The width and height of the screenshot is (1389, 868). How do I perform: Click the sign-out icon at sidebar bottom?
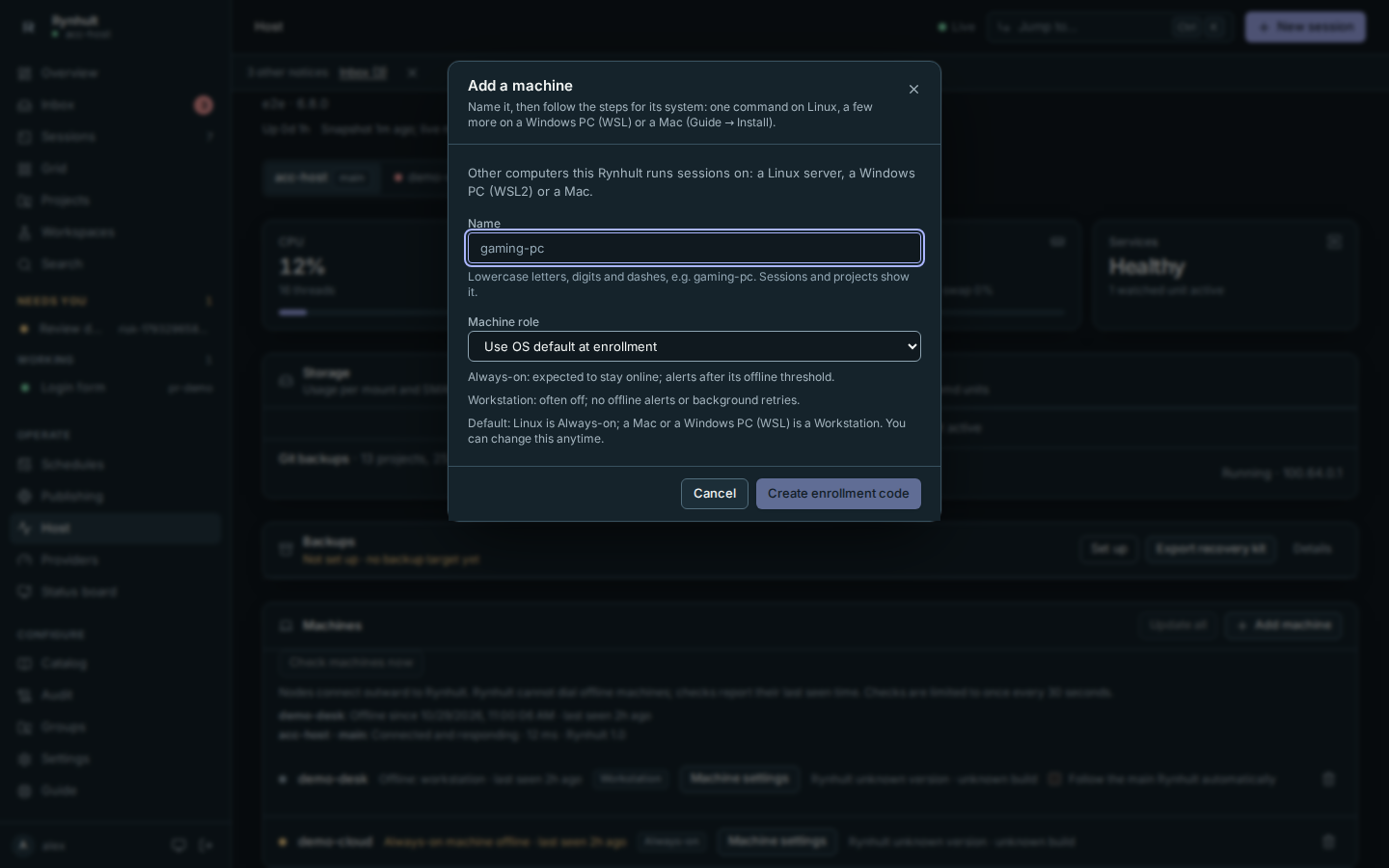(206, 846)
